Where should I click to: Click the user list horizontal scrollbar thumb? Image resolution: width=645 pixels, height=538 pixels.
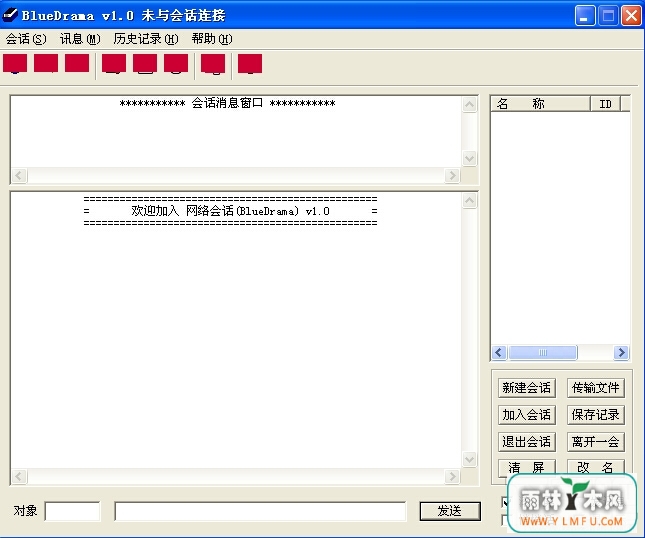click(543, 353)
